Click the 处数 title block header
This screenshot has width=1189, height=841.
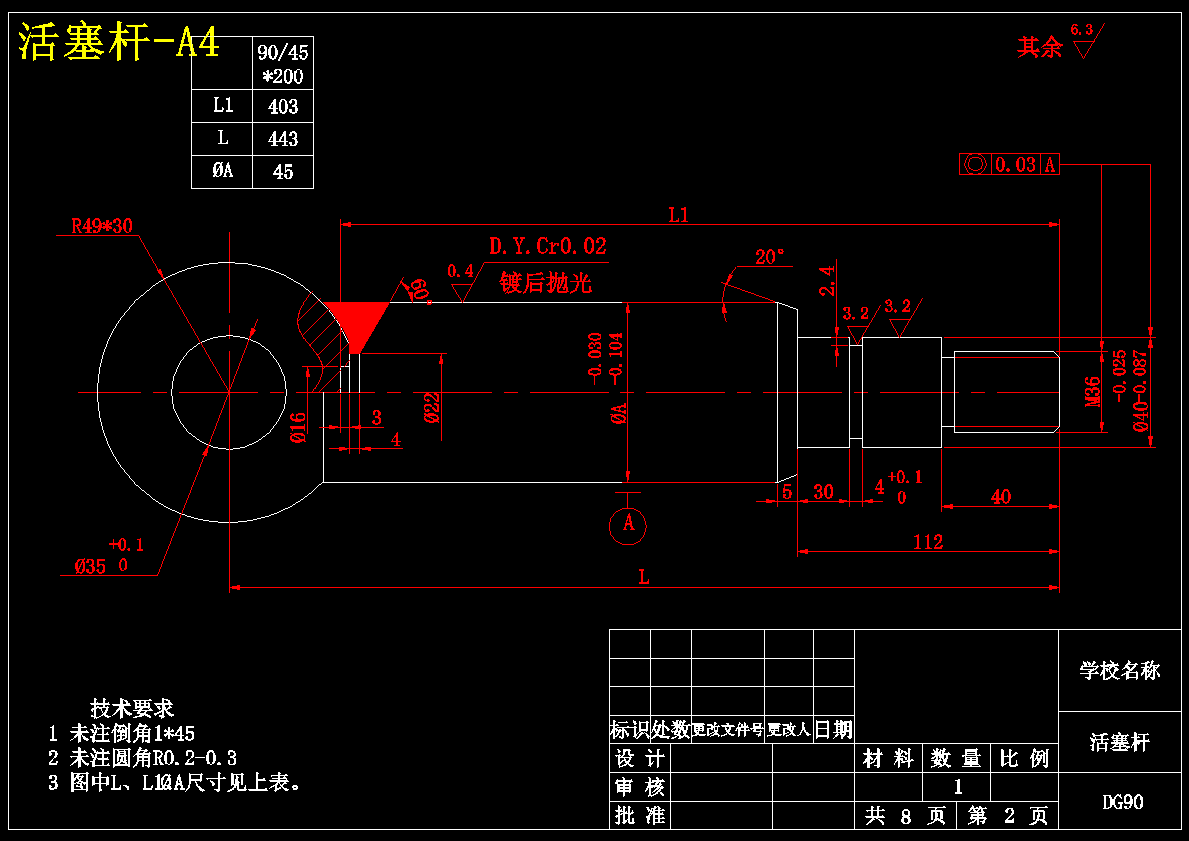click(x=671, y=730)
